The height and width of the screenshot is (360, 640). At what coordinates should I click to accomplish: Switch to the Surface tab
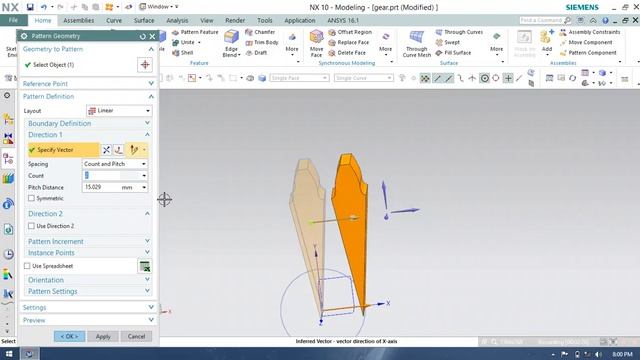(x=144, y=20)
